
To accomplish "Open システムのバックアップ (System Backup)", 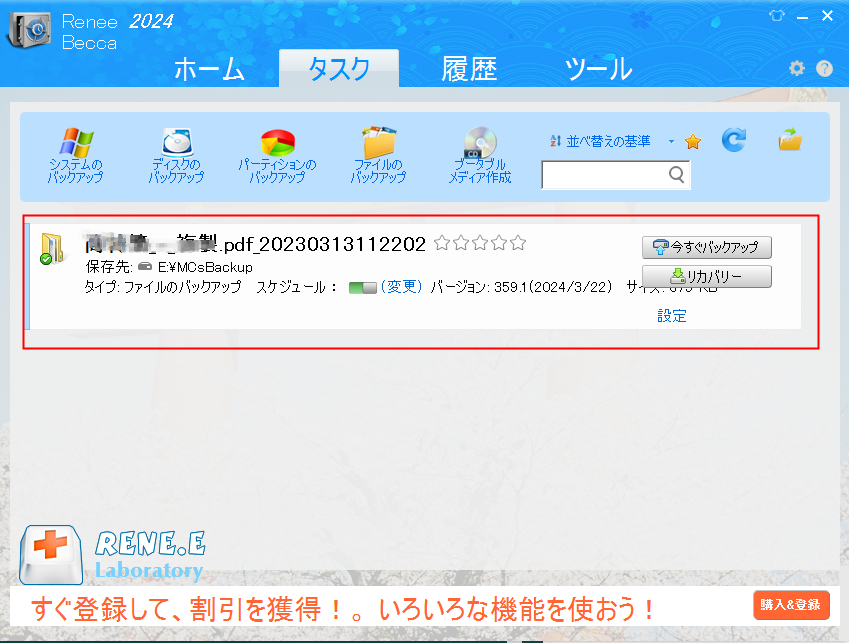I will (75, 155).
